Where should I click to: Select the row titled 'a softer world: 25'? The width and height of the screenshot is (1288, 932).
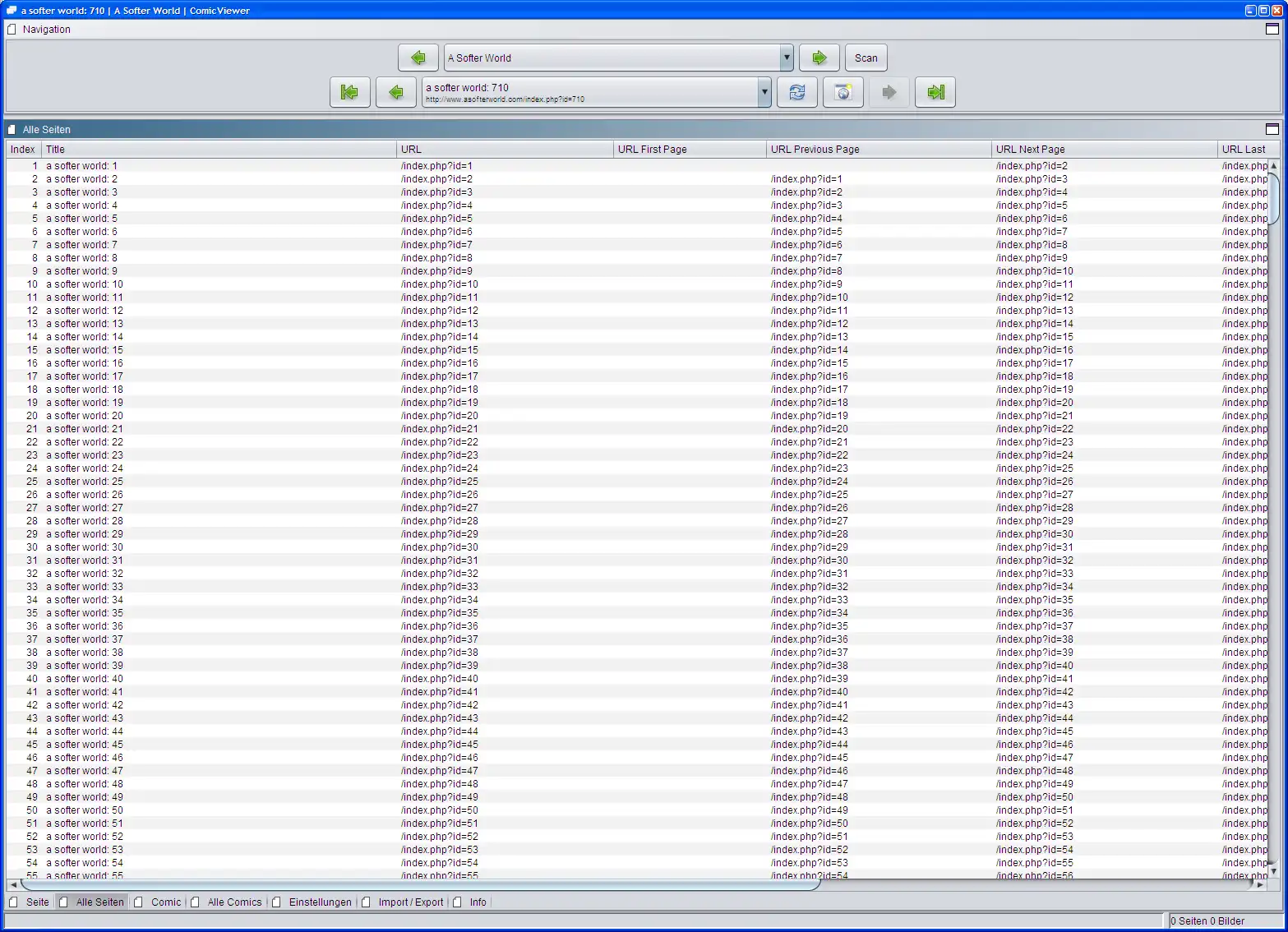point(637,481)
